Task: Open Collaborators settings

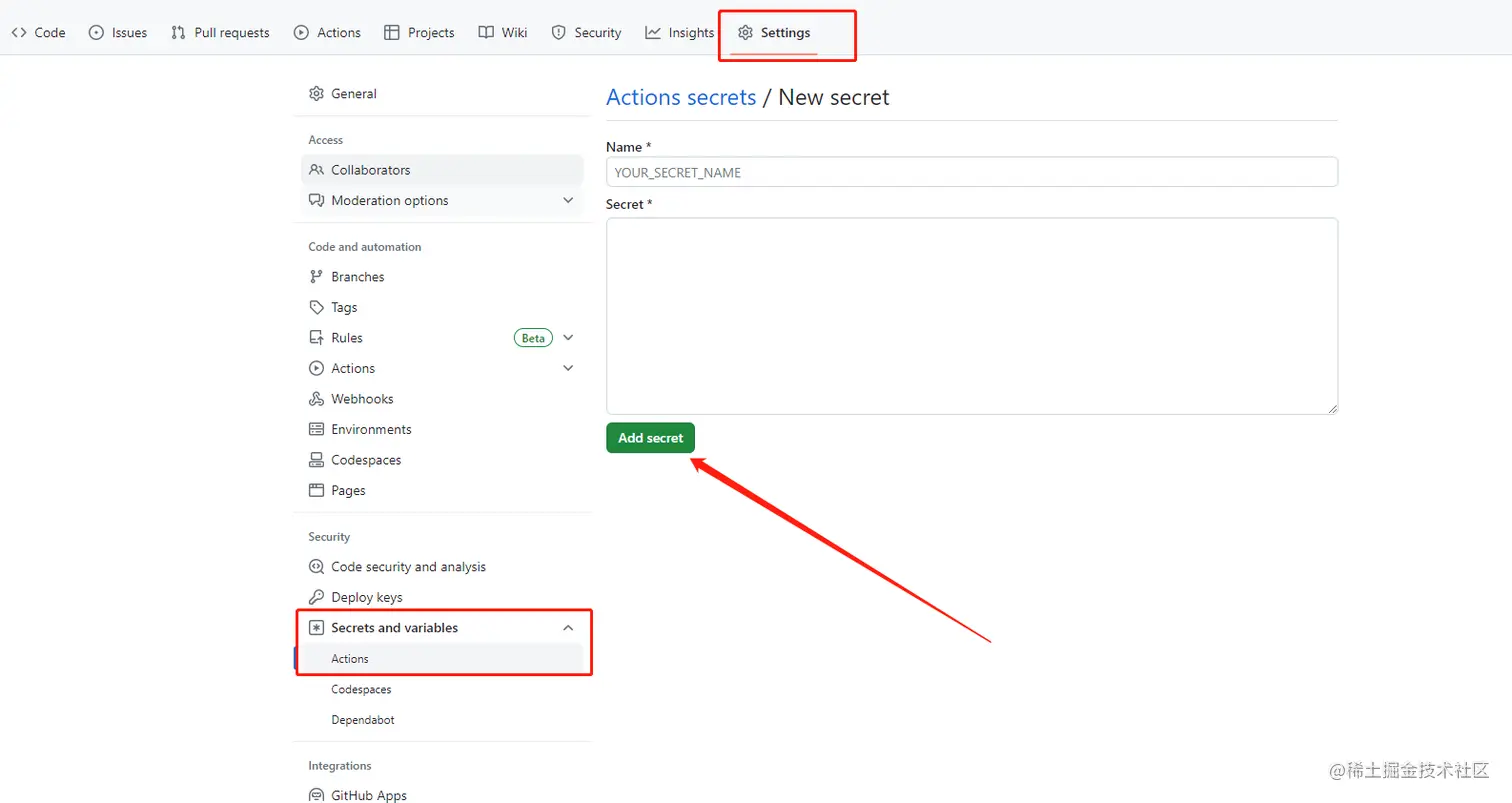Action: click(x=442, y=170)
